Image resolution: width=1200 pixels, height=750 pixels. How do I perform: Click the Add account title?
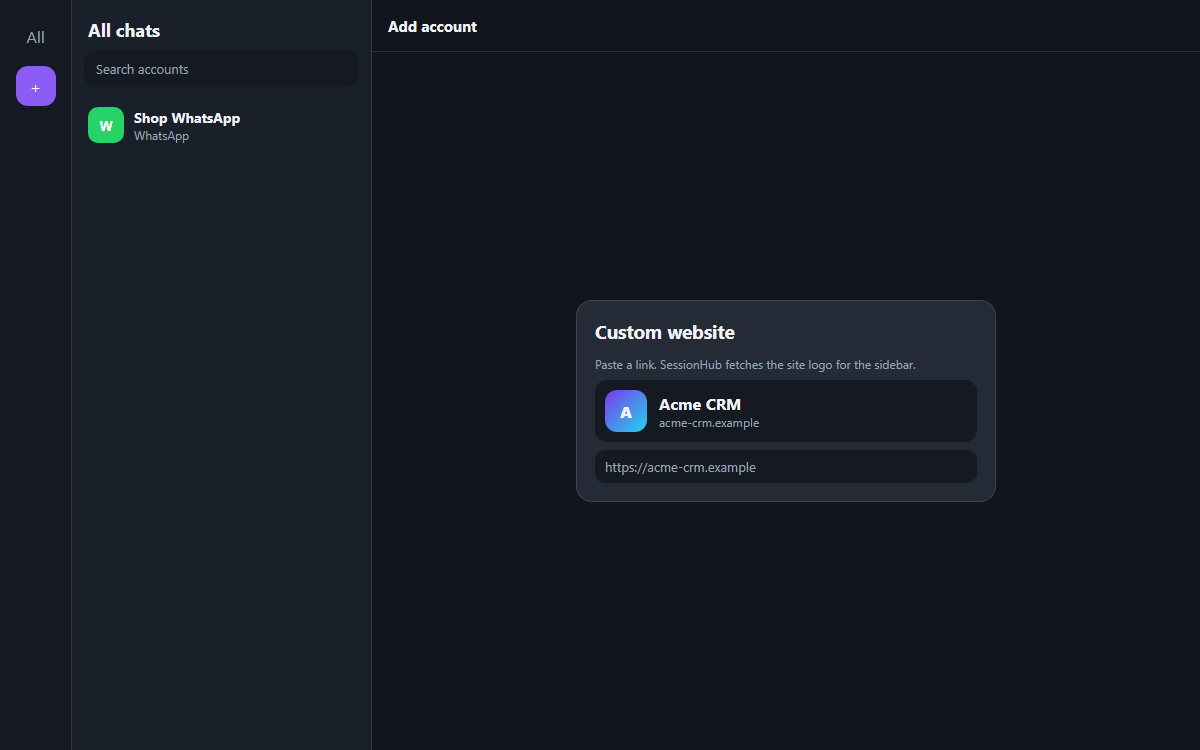432,27
